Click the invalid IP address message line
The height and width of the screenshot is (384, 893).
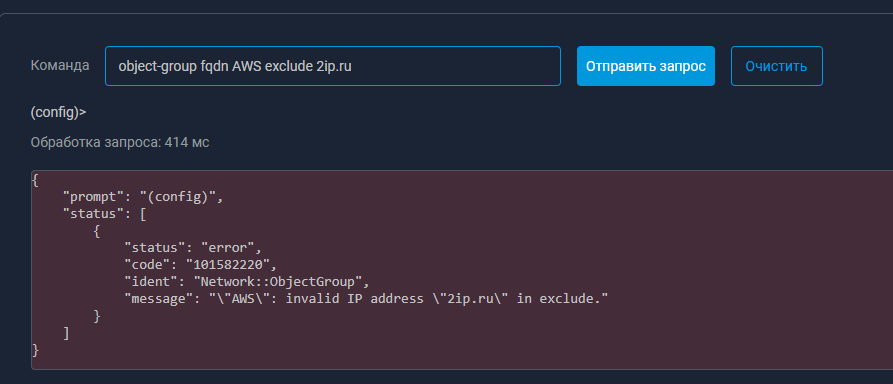pyautogui.click(x=367, y=299)
